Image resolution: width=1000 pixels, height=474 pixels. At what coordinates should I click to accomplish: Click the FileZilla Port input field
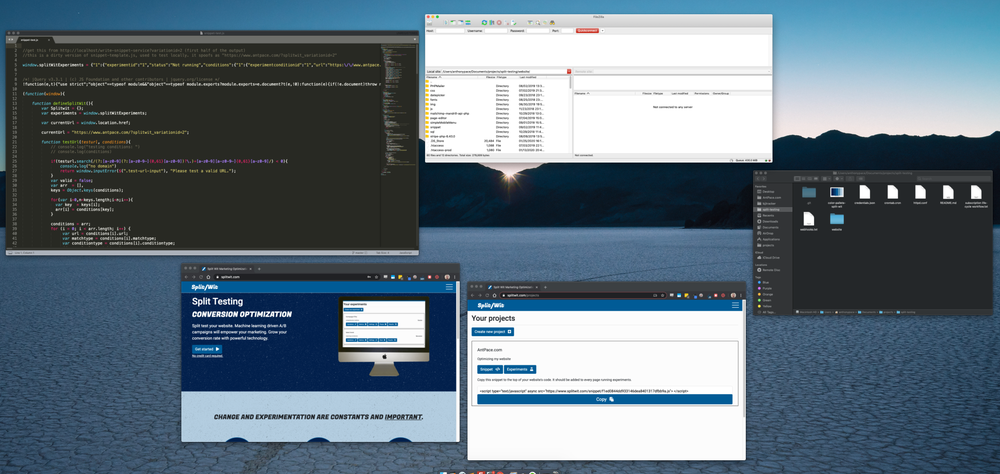click(x=567, y=31)
